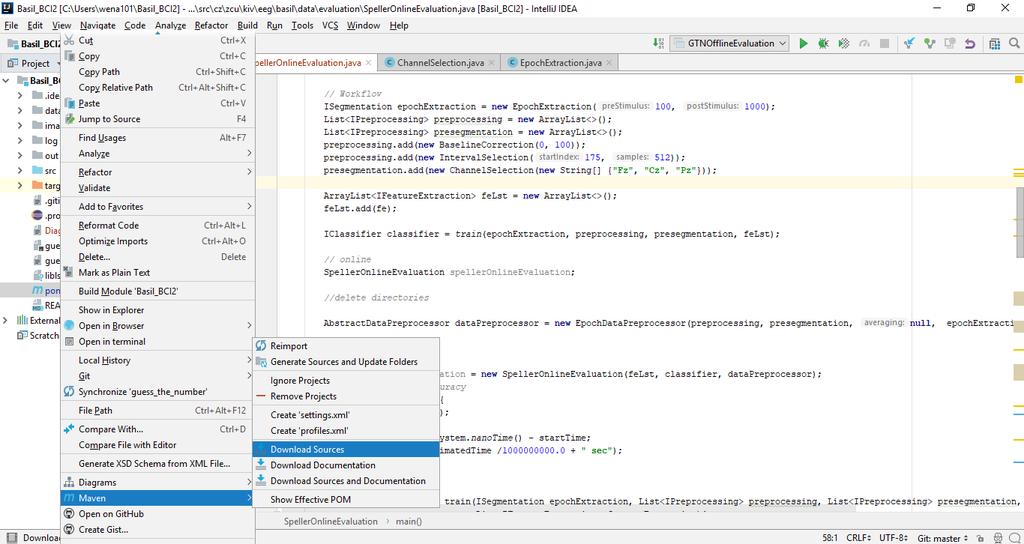Viewport: 1024px width, 544px height.
Task: Click the Diagrams icon in context menu
Action: pos(69,482)
